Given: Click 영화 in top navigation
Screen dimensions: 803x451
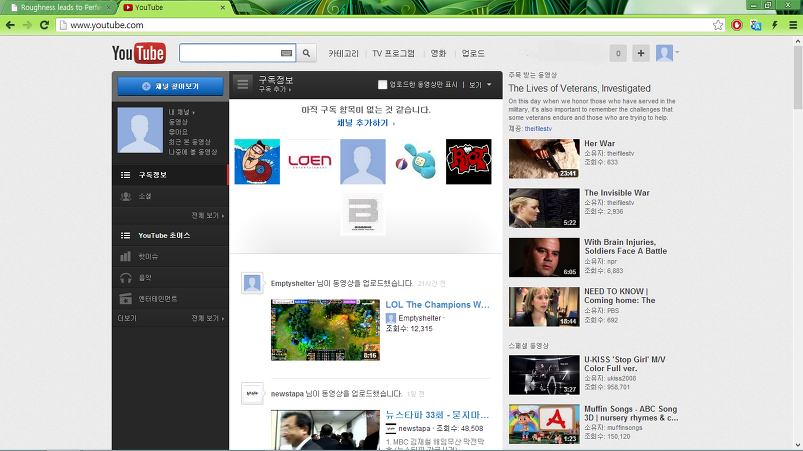Looking at the screenshot, I should point(438,53).
